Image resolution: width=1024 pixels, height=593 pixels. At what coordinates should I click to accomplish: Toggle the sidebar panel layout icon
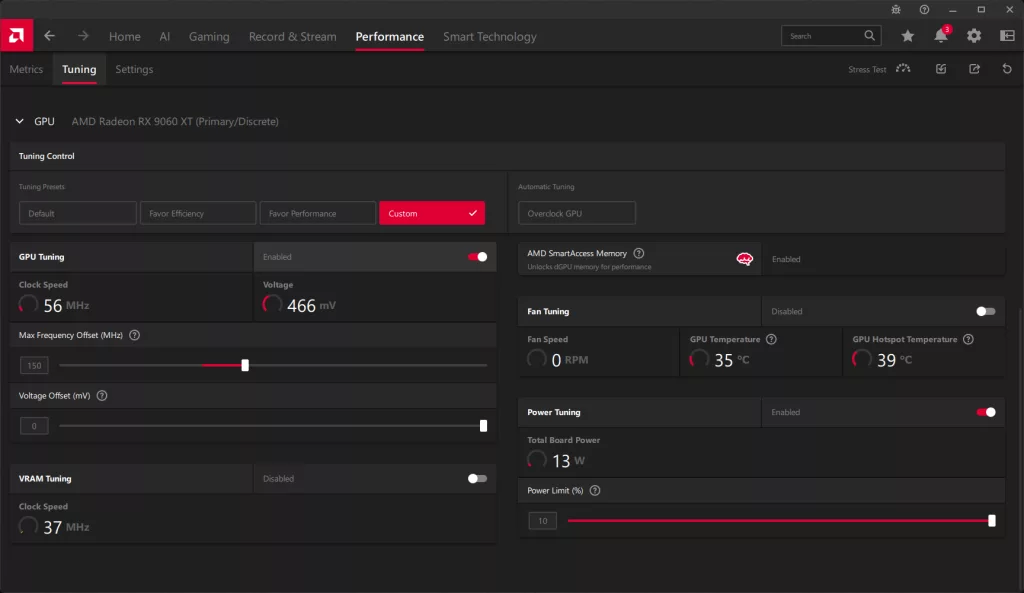pos(1007,37)
